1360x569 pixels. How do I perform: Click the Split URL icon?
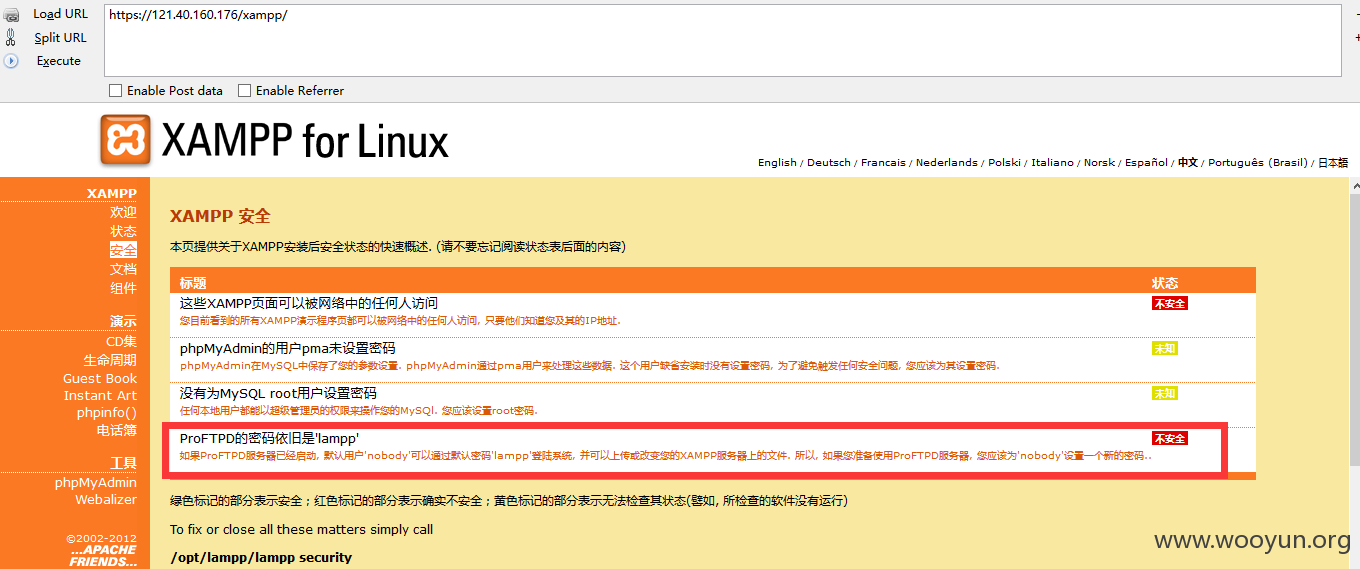(11, 37)
